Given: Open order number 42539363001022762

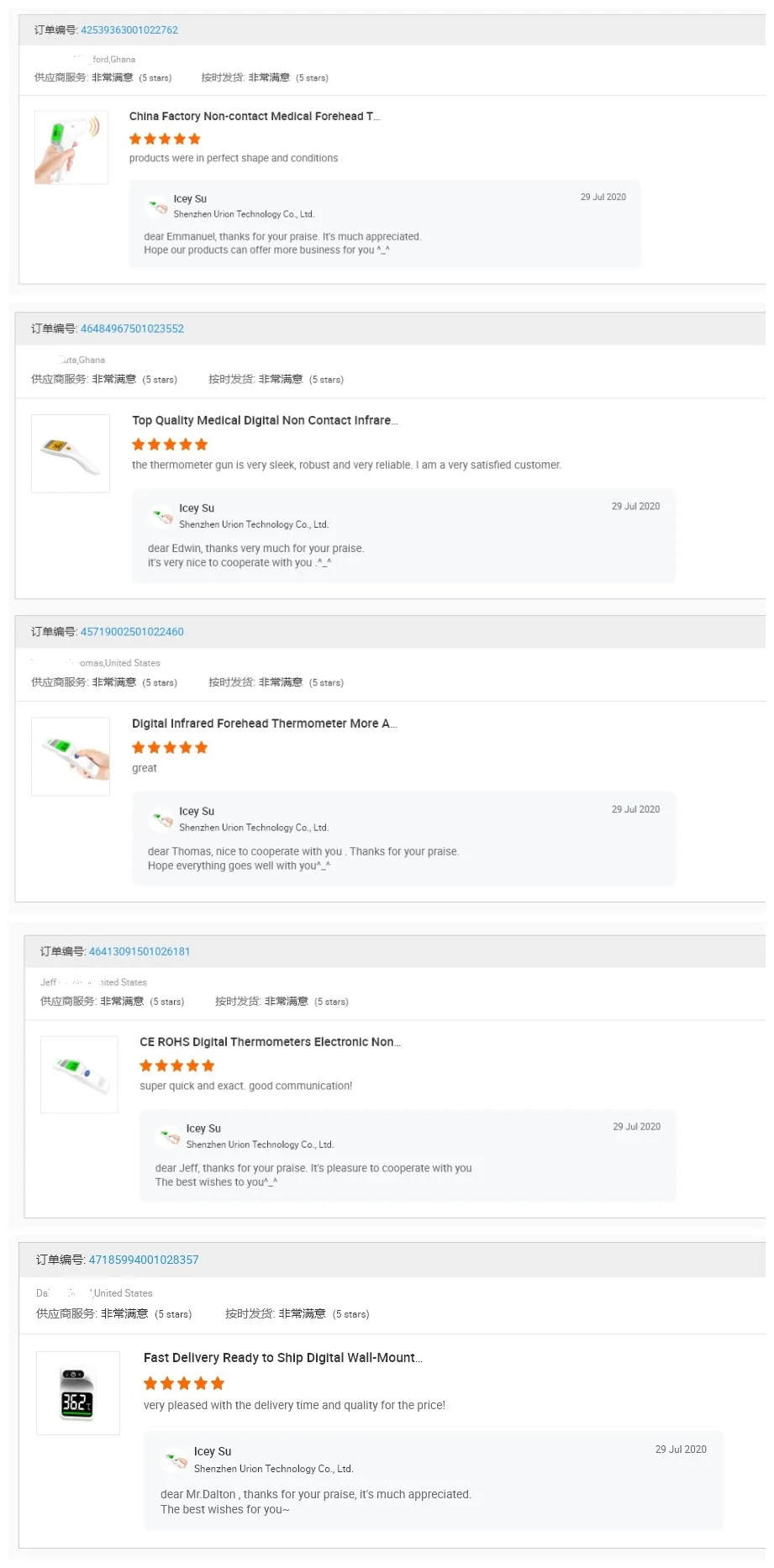Looking at the screenshot, I should click(129, 30).
